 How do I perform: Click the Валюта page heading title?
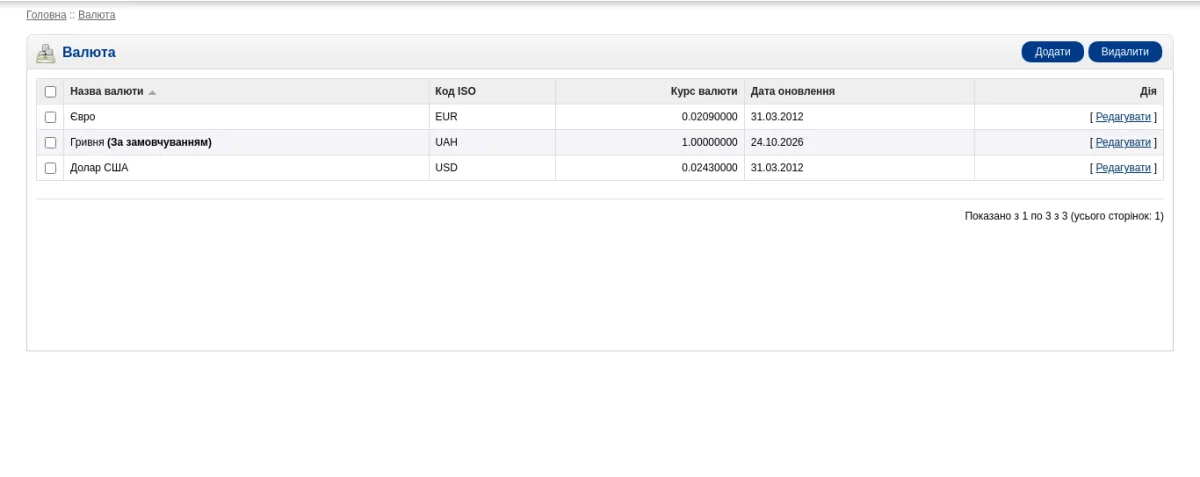89,52
